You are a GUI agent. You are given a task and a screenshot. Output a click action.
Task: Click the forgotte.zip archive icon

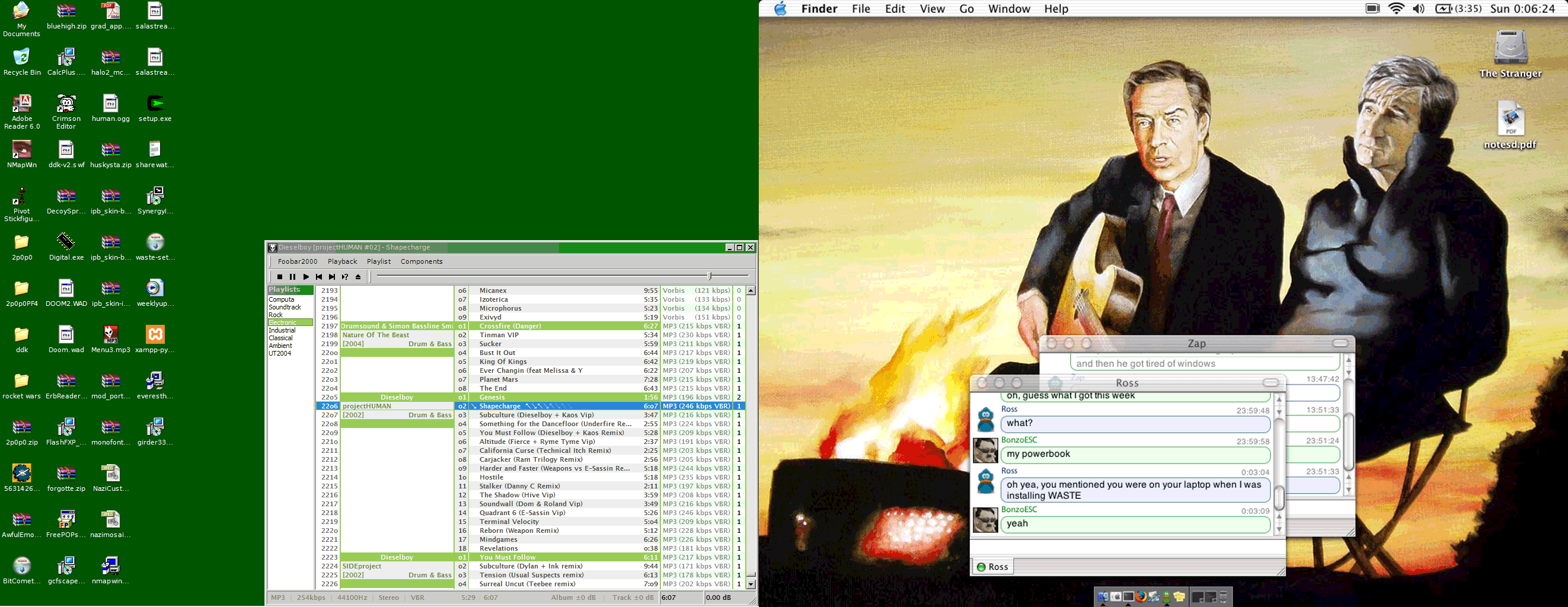click(x=66, y=478)
